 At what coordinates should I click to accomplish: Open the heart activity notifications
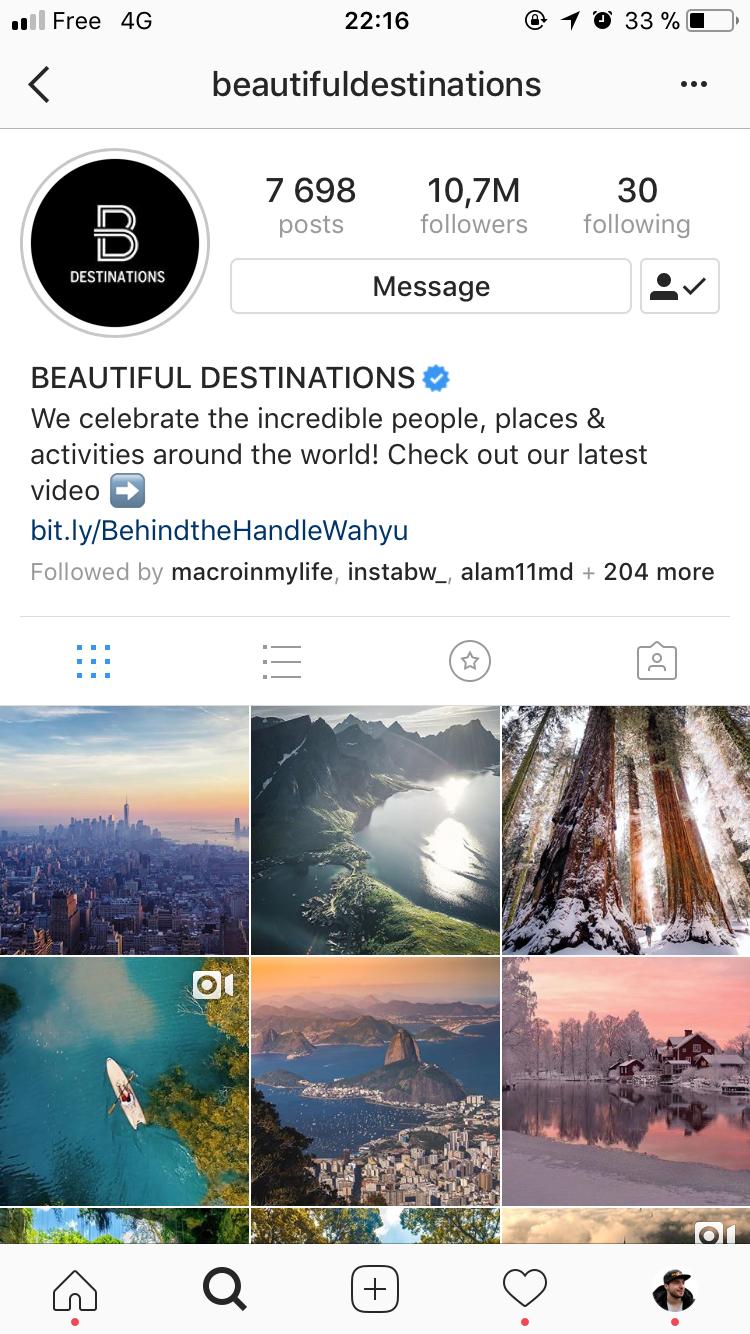[x=525, y=1288]
